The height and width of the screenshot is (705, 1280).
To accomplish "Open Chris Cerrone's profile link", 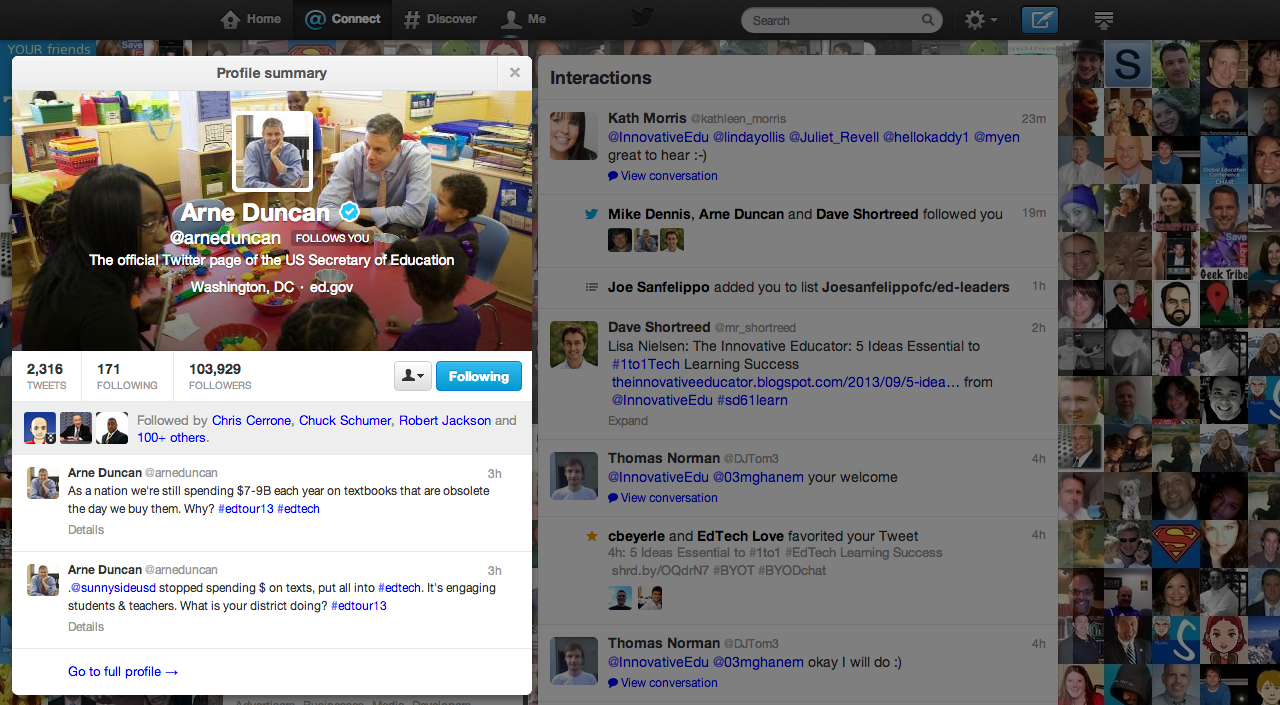I will coord(251,420).
